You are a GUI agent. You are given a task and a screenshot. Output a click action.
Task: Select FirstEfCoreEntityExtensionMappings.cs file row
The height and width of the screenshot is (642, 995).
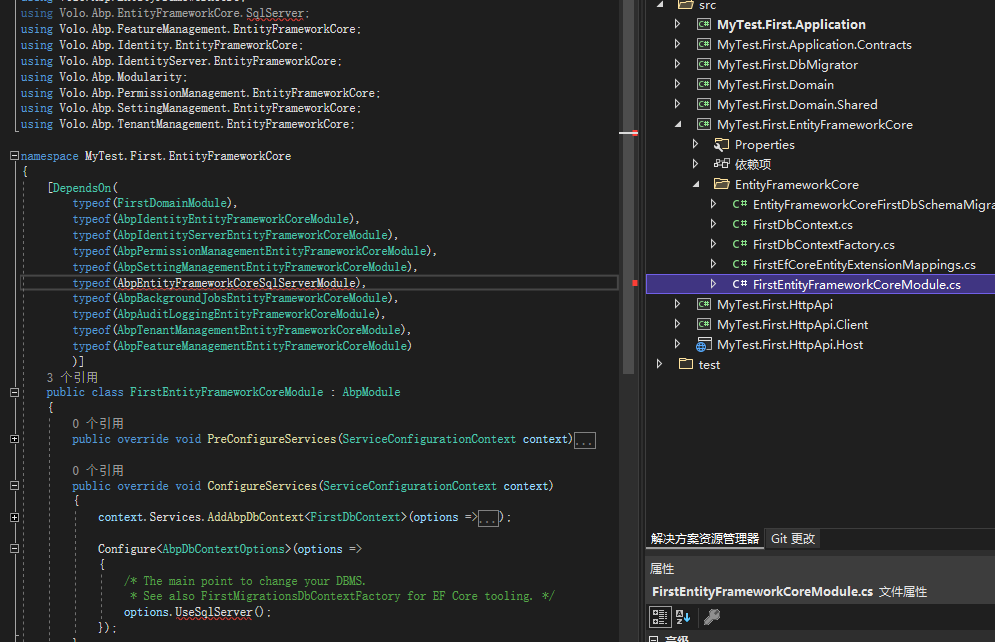click(x=864, y=265)
